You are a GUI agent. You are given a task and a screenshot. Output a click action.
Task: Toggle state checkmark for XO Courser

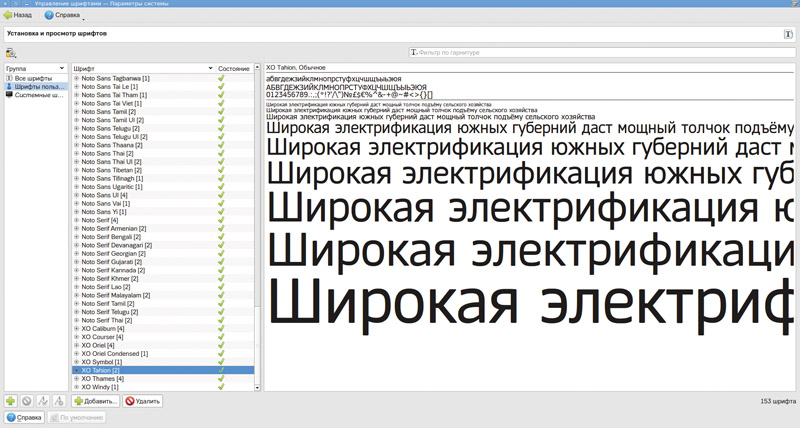pos(221,337)
